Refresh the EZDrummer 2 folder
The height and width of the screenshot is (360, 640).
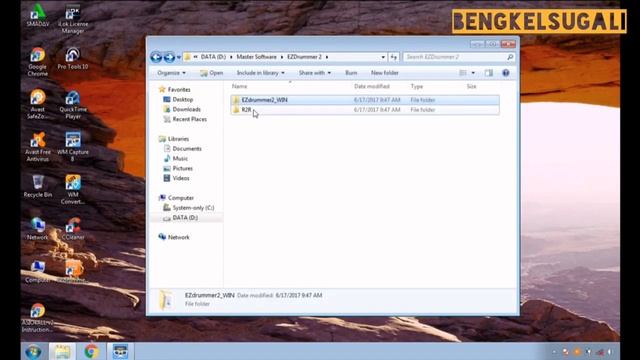(x=393, y=57)
